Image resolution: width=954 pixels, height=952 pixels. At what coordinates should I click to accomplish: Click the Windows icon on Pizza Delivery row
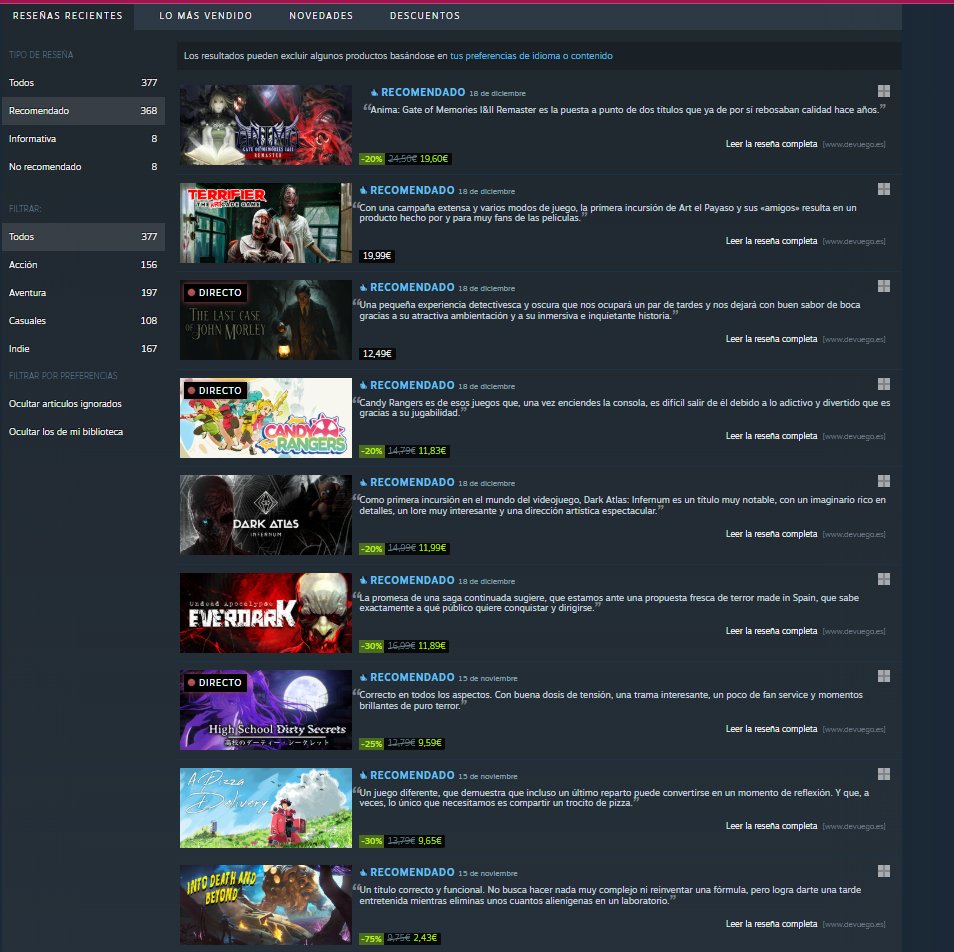[x=884, y=774]
